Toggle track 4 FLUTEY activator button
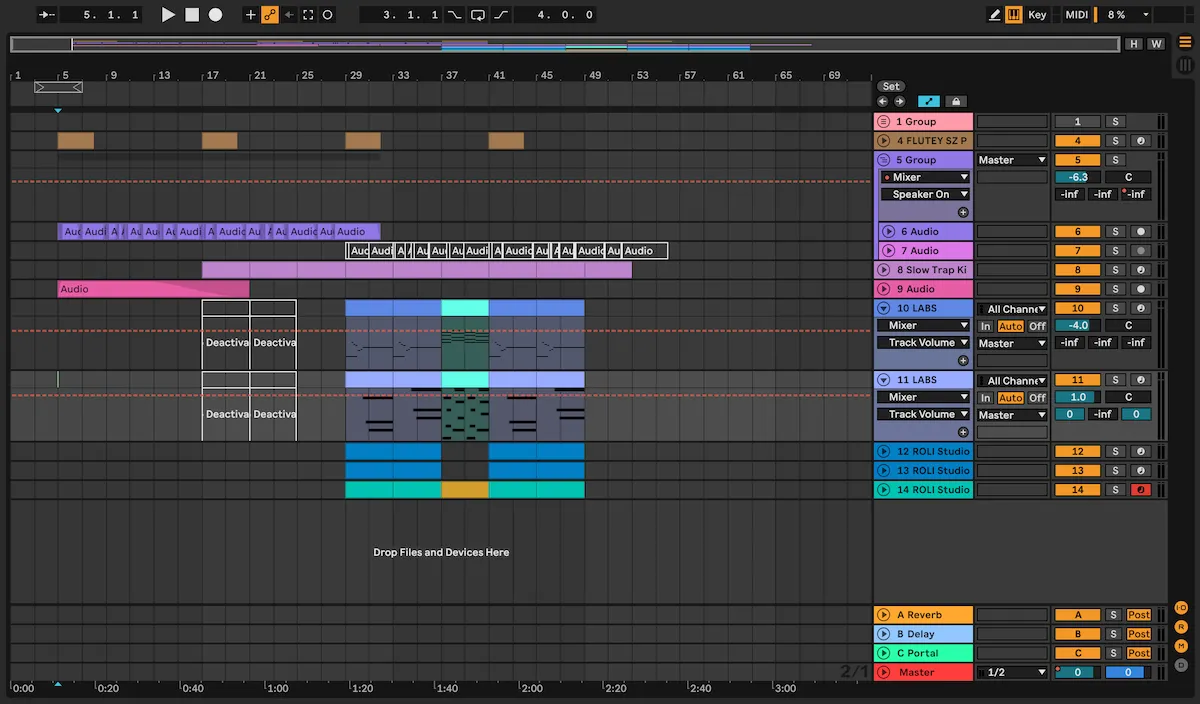Viewport: 1200px width, 704px height. pos(1078,141)
